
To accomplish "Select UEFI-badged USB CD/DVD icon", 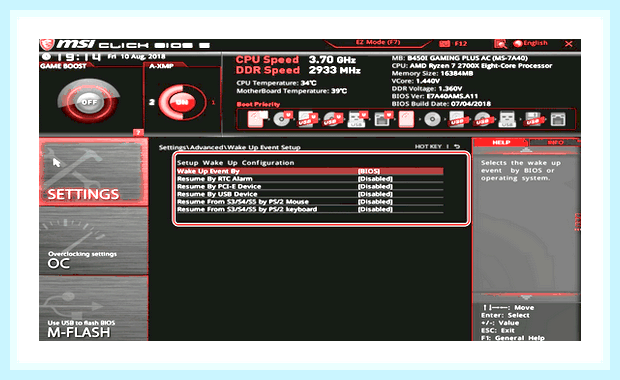I will pos(333,119).
